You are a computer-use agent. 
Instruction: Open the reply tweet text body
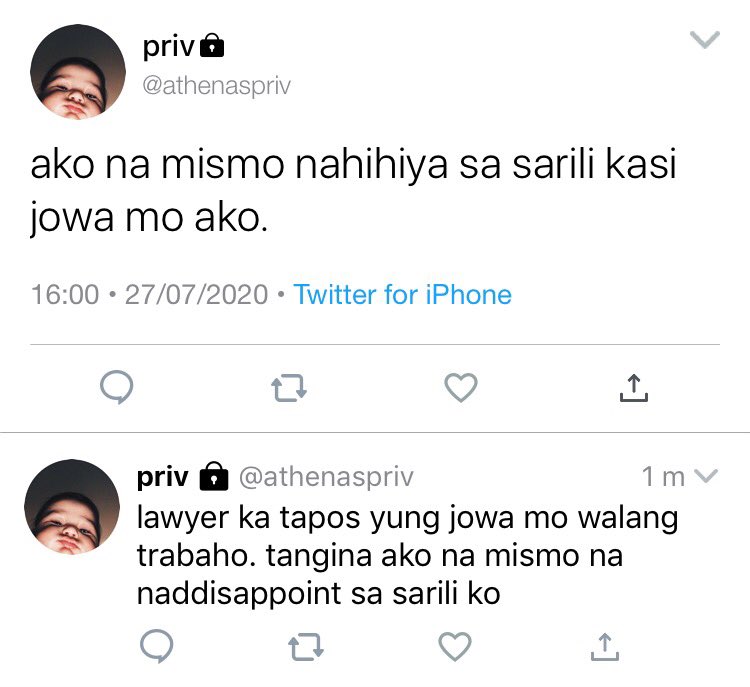(408, 555)
